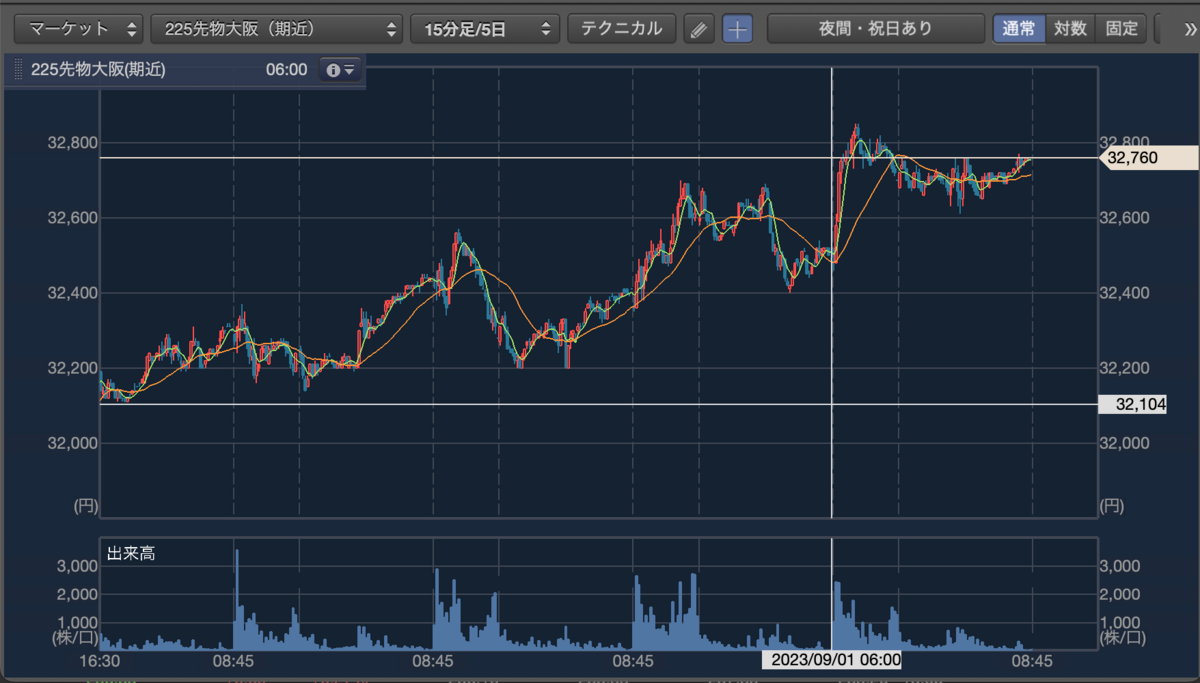Select the 対数 scale mode
Screen dimensions: 1200x683
1070,28
